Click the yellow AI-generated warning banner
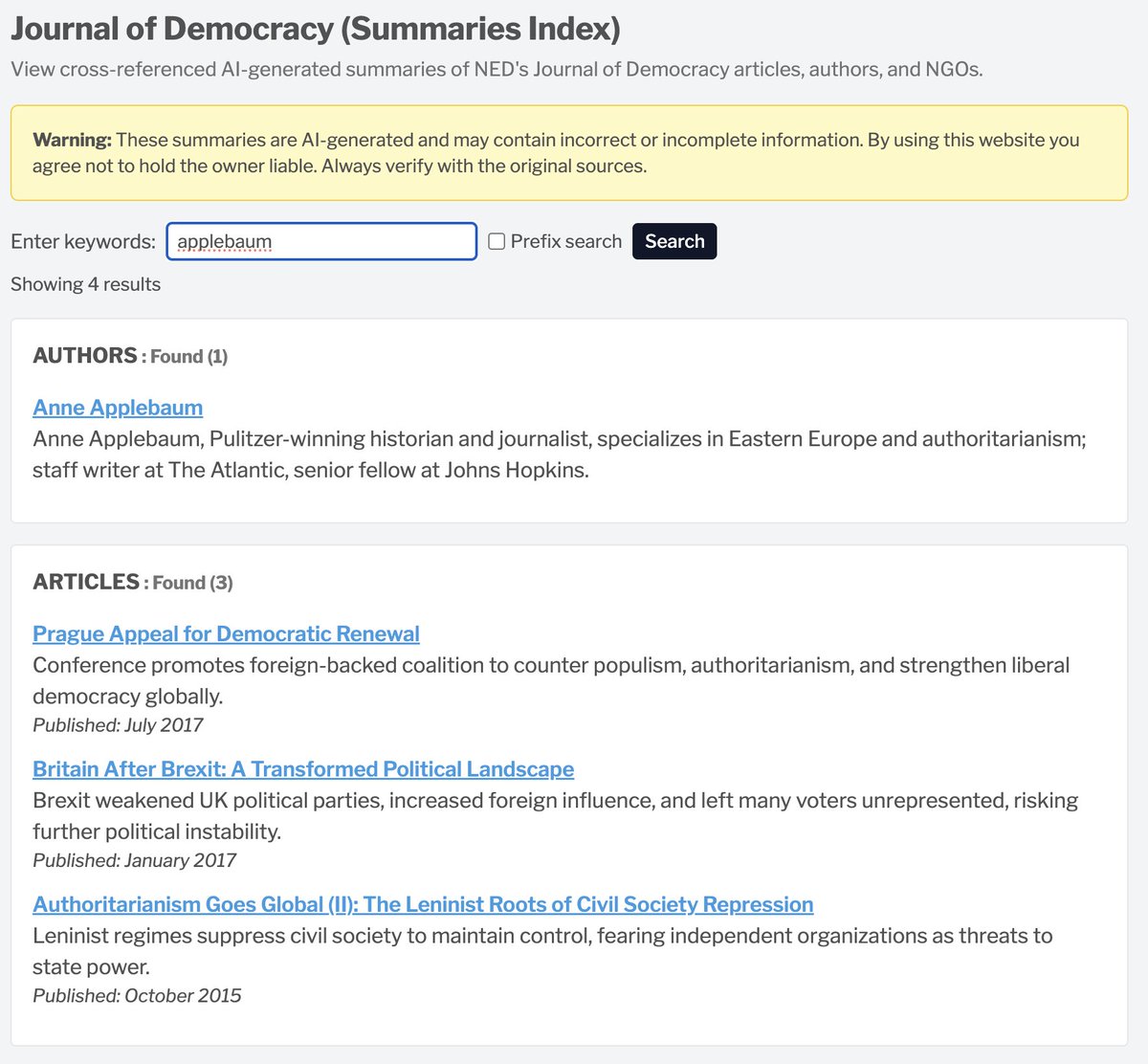The width and height of the screenshot is (1148, 1064). [569, 153]
